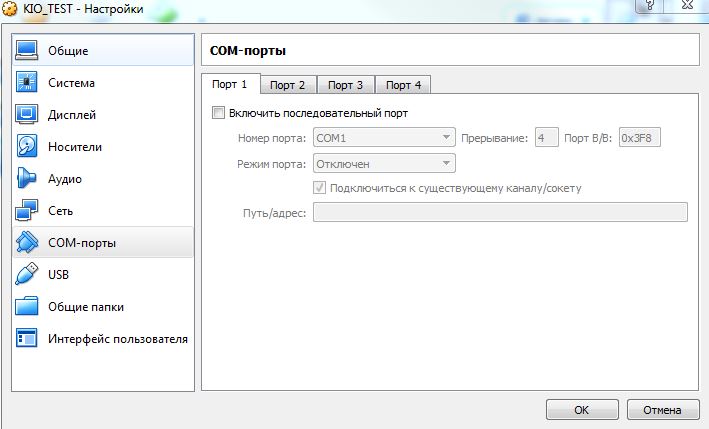Toggle Подключиться к существующему каналу/сокету checkbox
Screen dimensions: 709x429
click(x=320, y=187)
